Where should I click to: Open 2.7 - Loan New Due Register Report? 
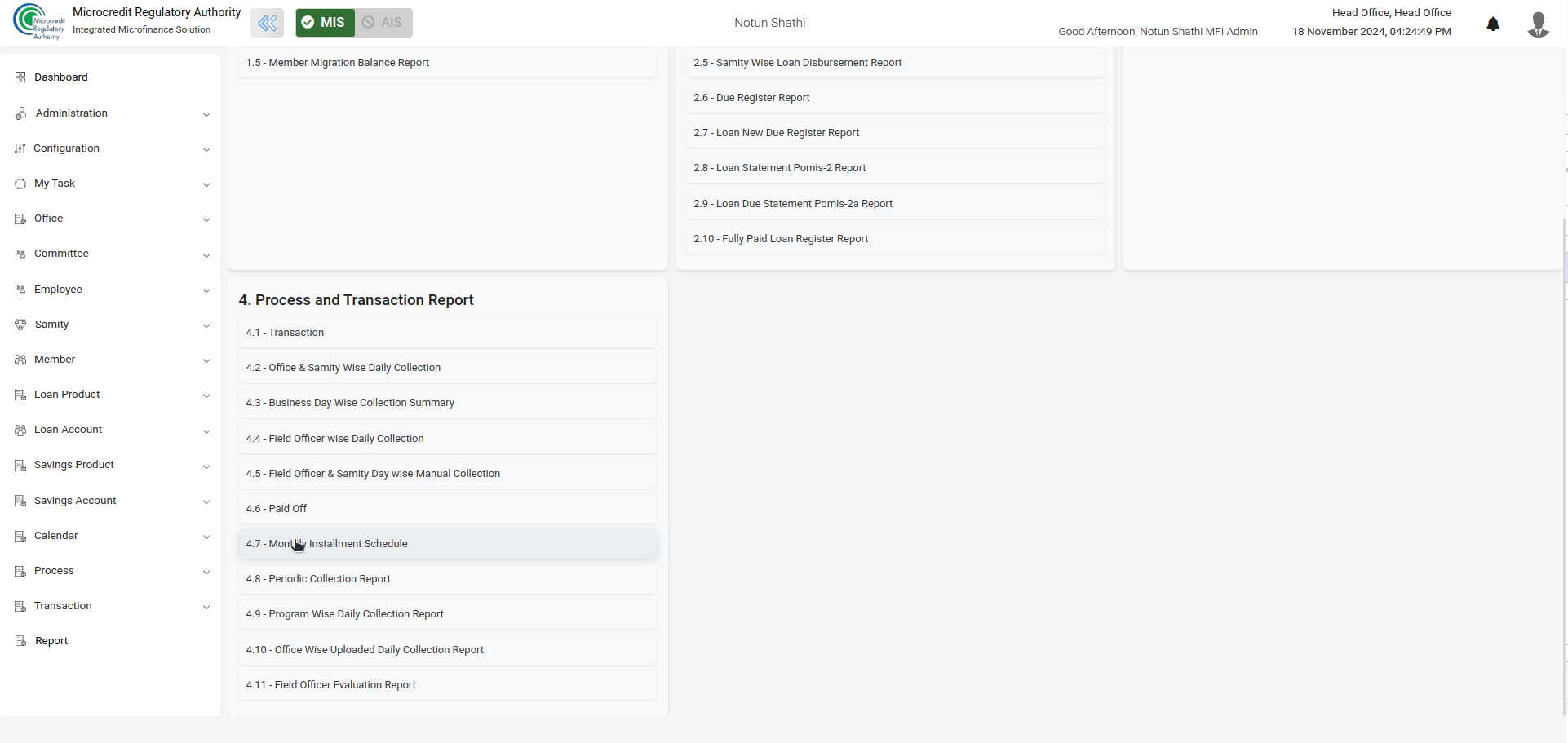click(895, 133)
